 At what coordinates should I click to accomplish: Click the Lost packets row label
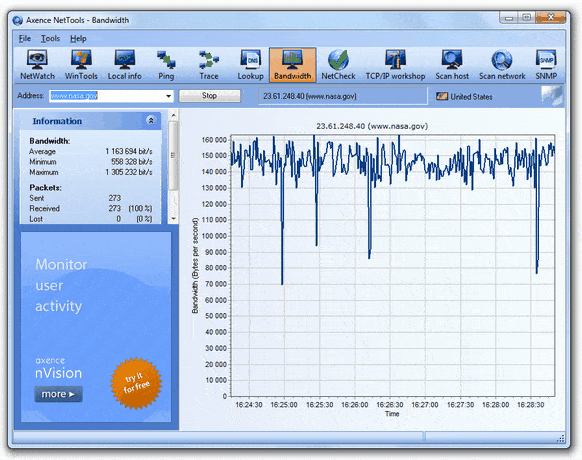[x=36, y=219]
